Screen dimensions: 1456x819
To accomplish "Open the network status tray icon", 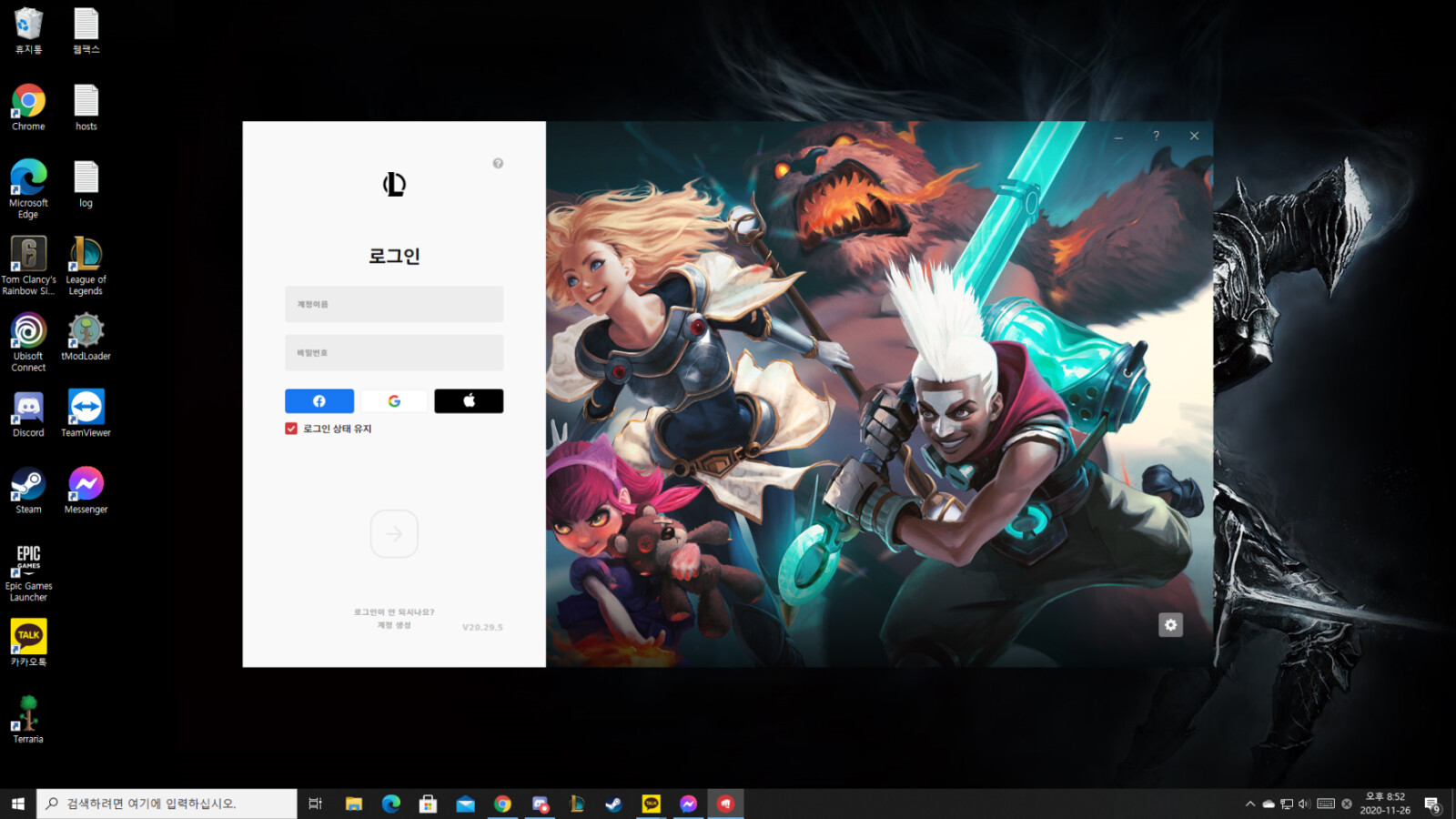I will (1287, 804).
